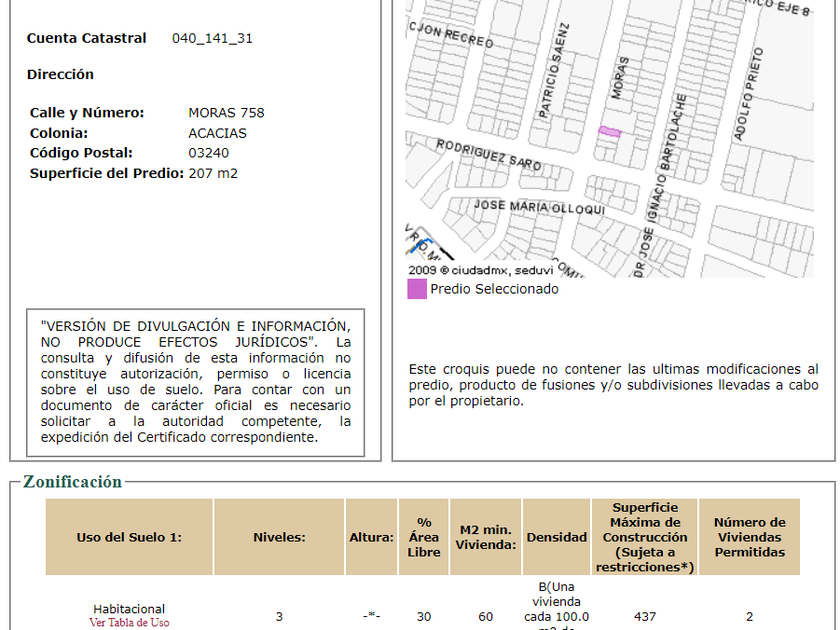Viewport: 840px width, 630px height.
Task: Click the map copyright text ciudadmx, seduvi
Action: (x=481, y=271)
